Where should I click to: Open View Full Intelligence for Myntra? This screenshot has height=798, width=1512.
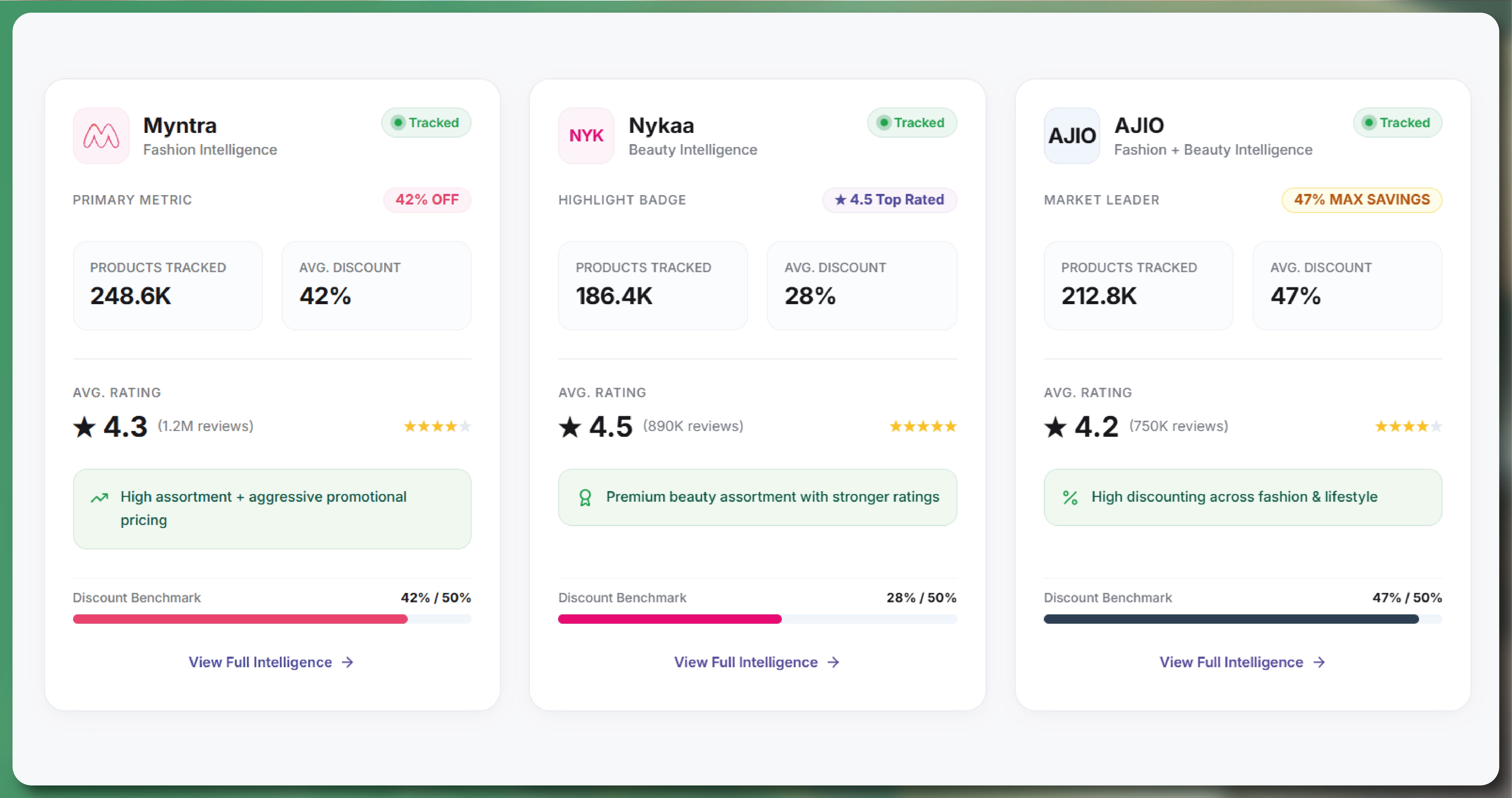(x=271, y=662)
